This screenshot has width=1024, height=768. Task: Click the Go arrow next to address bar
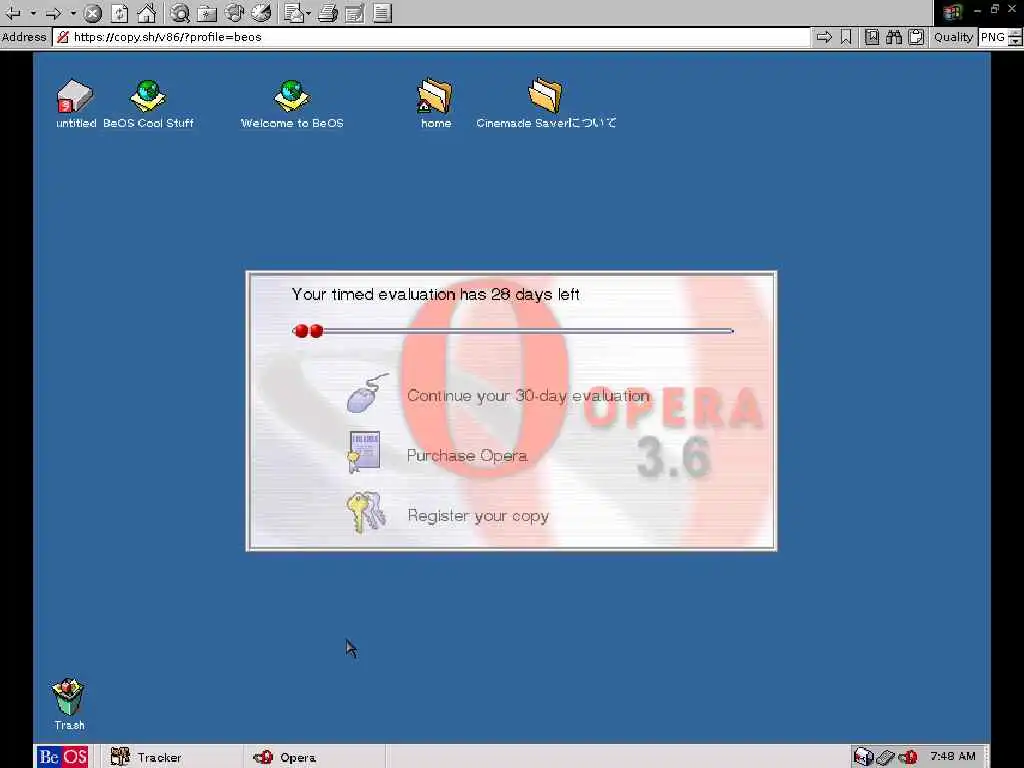coord(824,37)
